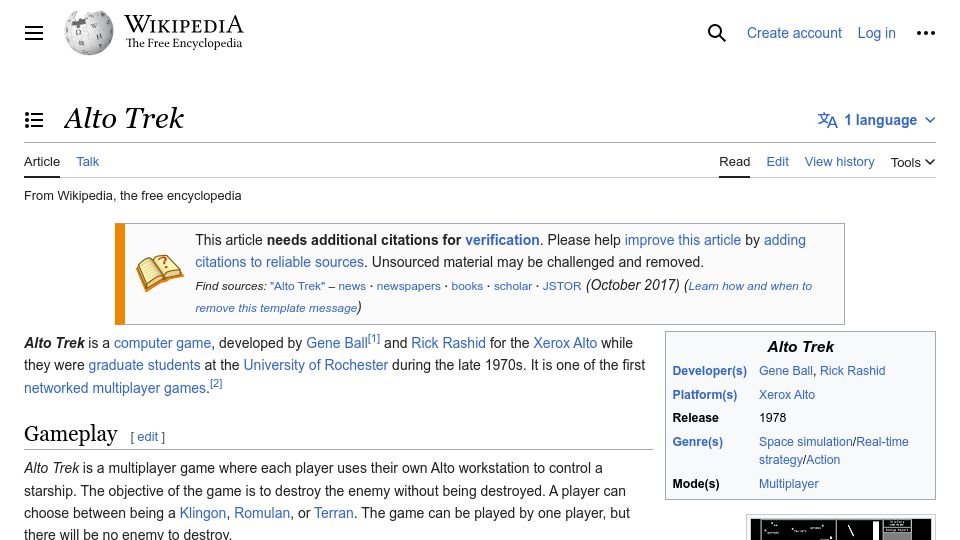
Task: Select the Read tab
Action: (734, 162)
